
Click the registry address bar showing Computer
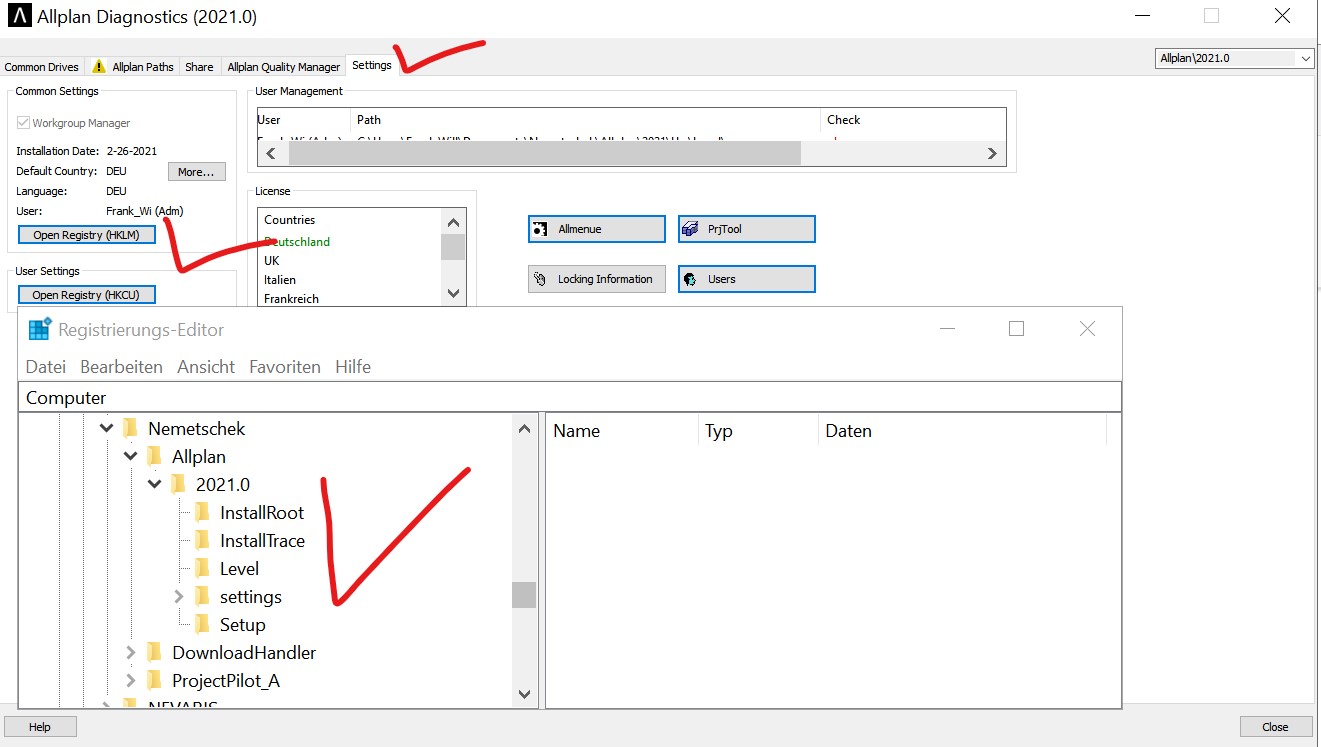[x=570, y=397]
